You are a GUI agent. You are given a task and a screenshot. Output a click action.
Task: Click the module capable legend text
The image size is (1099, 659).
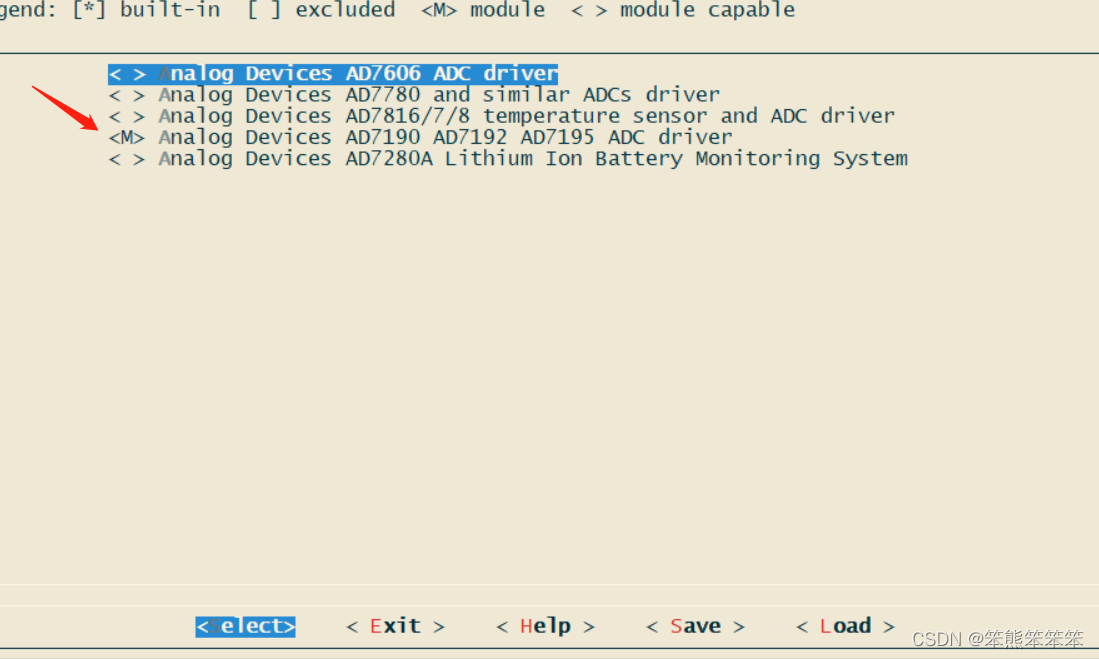[708, 10]
